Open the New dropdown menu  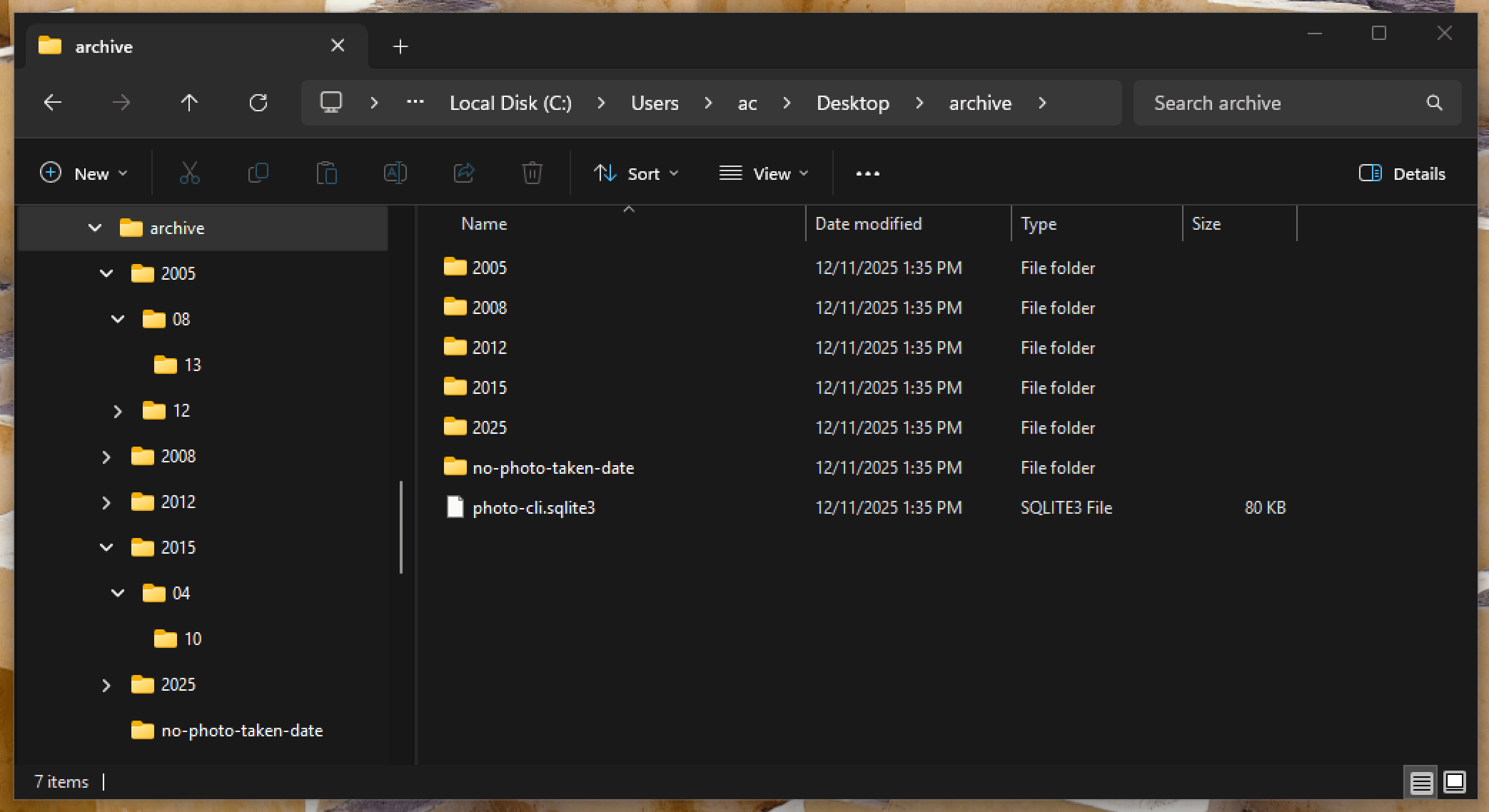click(84, 173)
